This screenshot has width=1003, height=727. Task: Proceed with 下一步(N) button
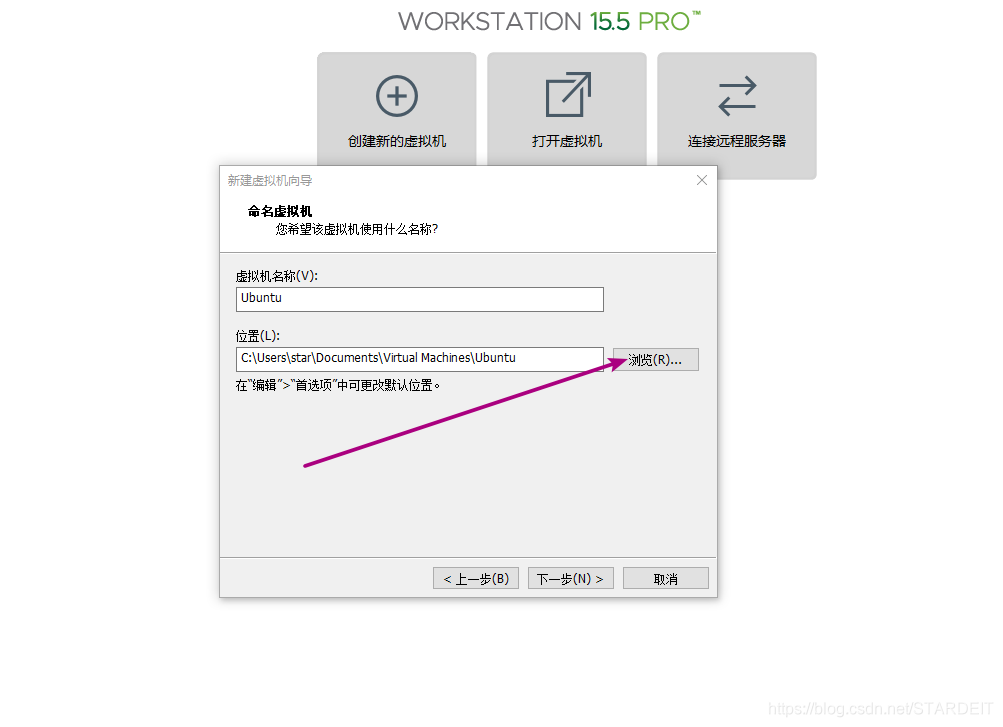click(x=571, y=579)
